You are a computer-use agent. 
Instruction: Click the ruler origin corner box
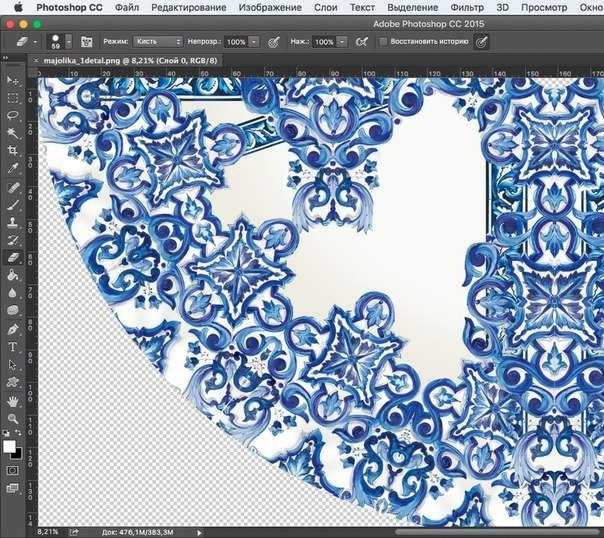33,73
